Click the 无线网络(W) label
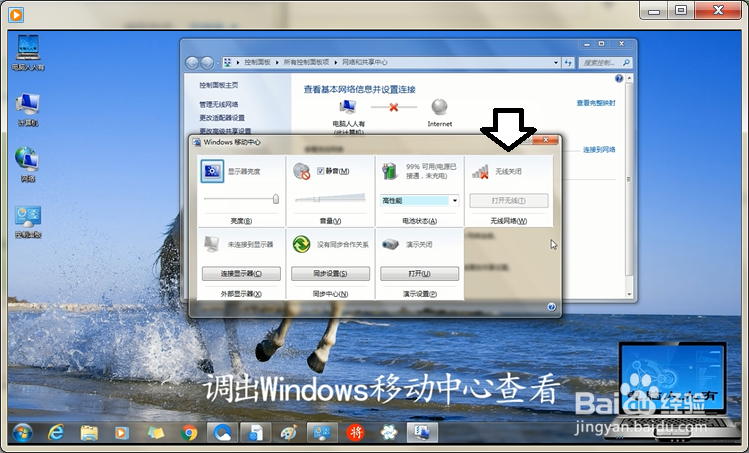The image size is (749, 453). click(509, 221)
